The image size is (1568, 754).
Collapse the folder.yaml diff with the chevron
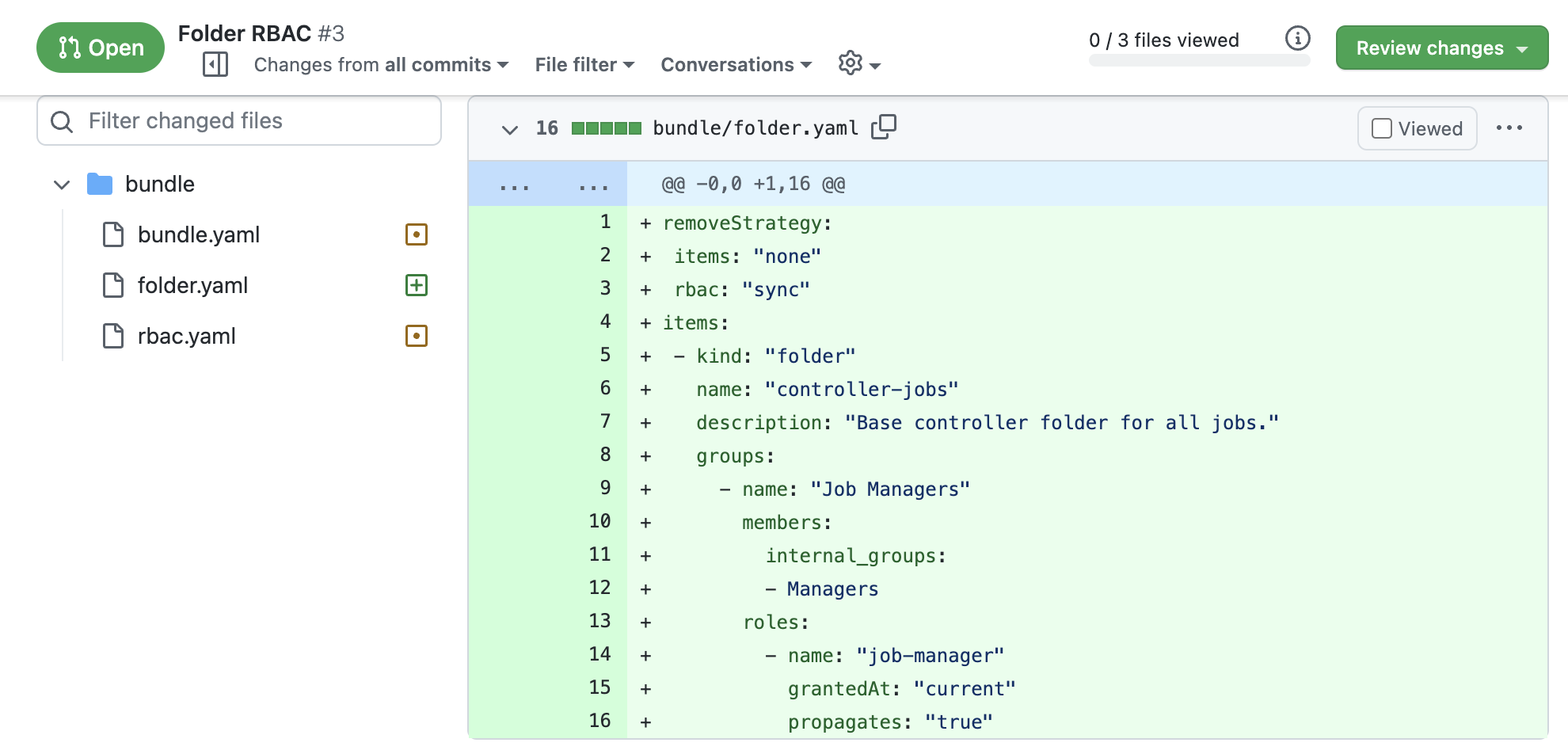pyautogui.click(x=510, y=128)
